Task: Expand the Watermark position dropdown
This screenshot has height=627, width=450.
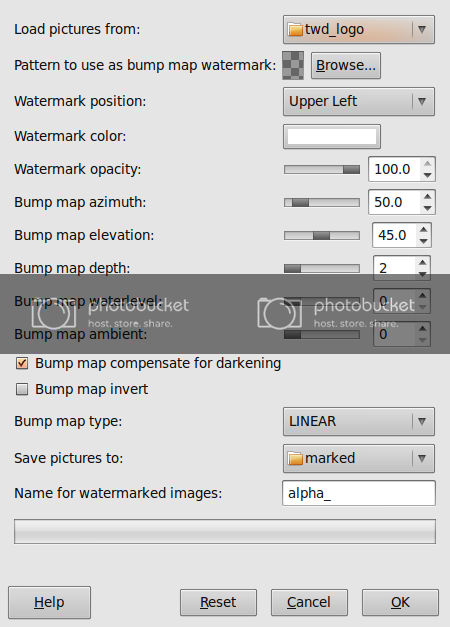Action: (x=358, y=102)
